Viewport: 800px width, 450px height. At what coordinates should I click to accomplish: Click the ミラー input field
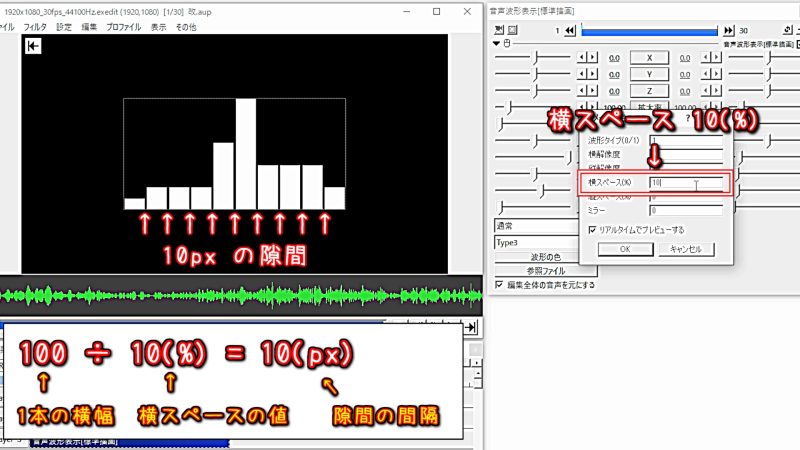pyautogui.click(x=686, y=210)
